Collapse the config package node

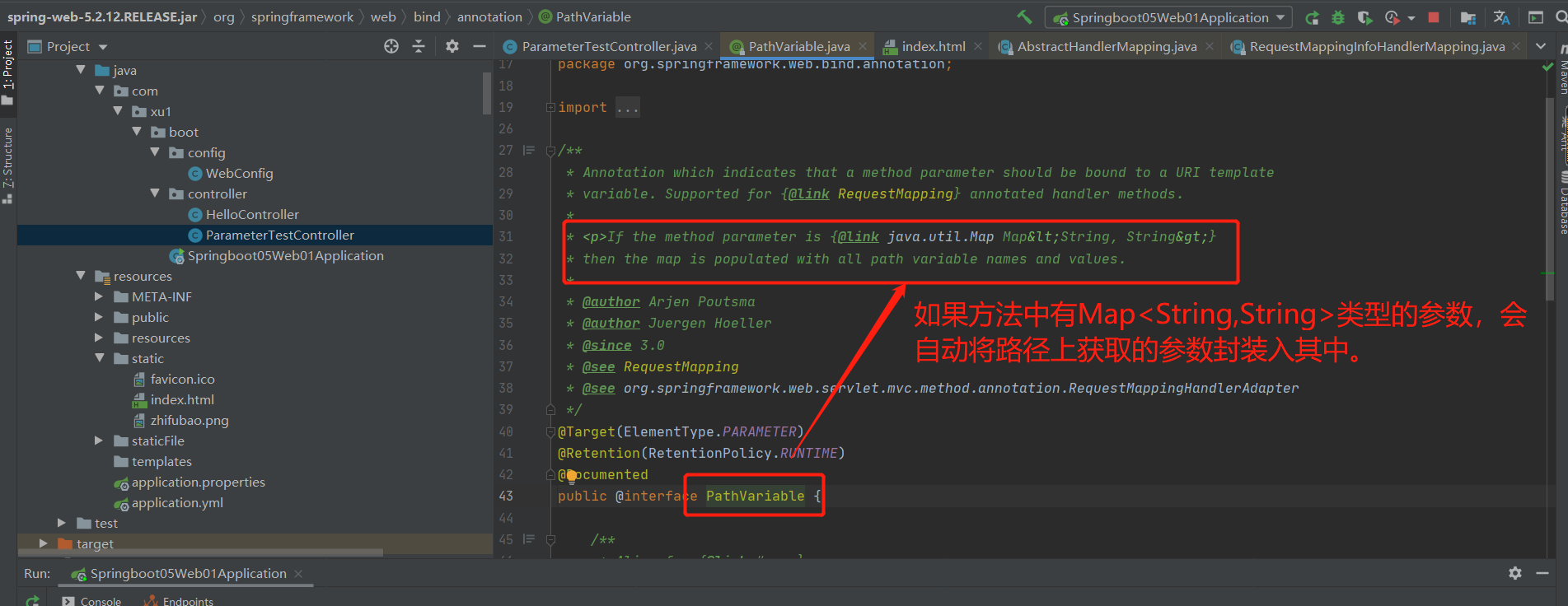tap(155, 152)
